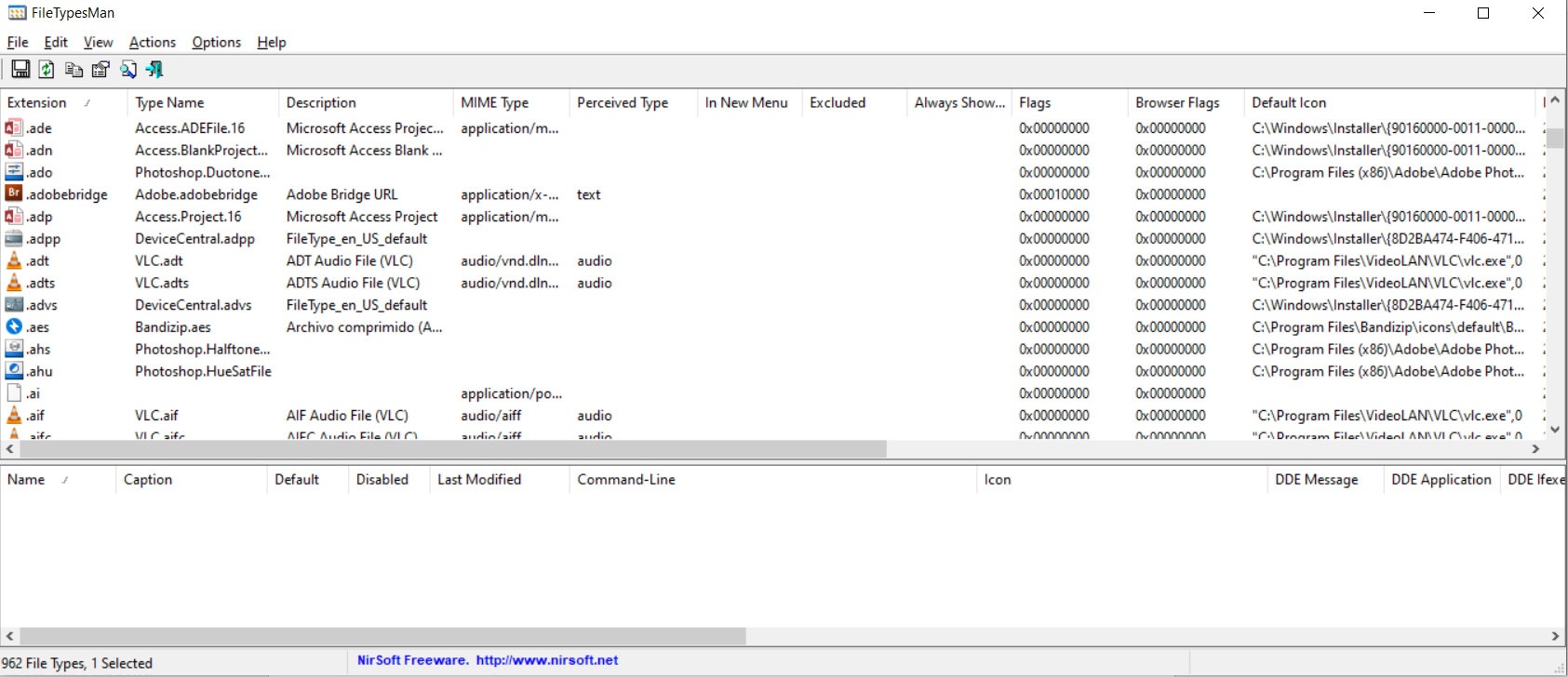Select the .ahs Photoshop halftone icon

14,349
